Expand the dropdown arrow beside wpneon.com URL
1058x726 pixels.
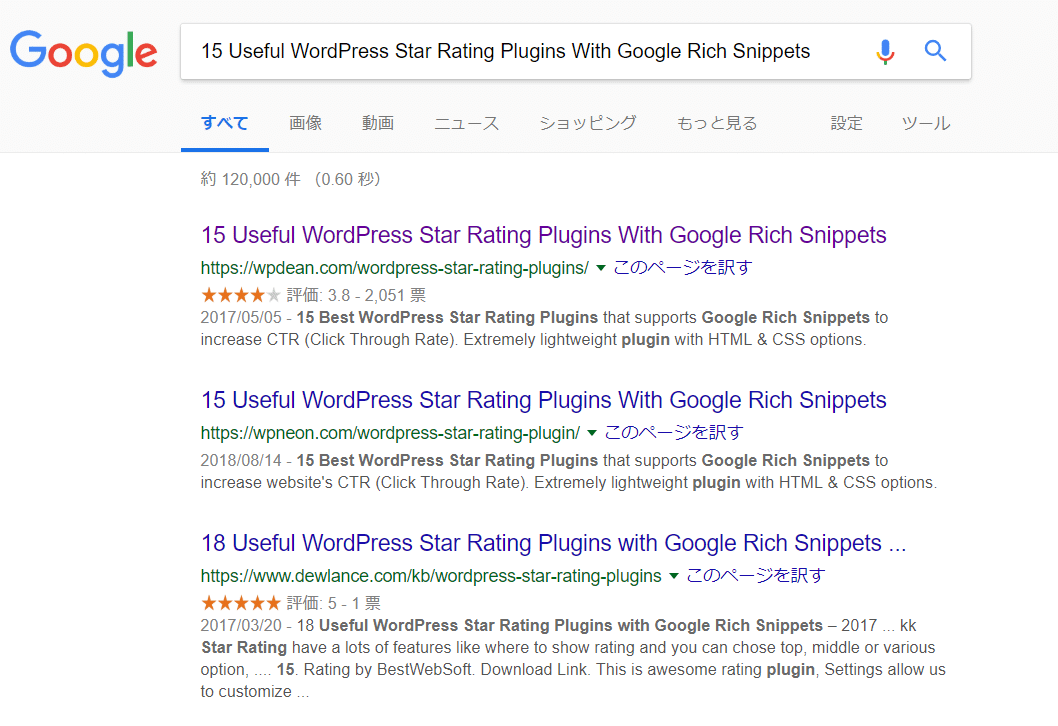592,433
